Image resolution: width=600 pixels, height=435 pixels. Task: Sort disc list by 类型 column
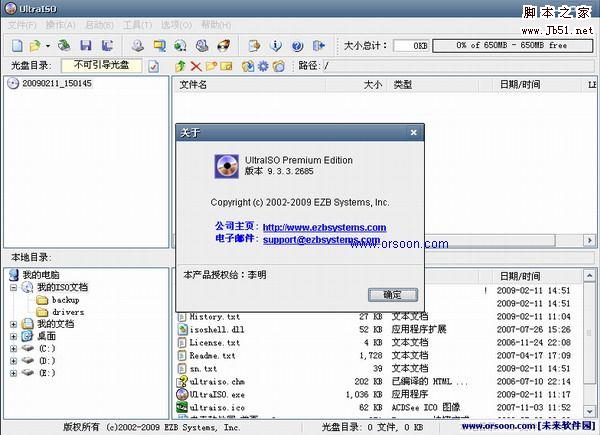tap(432, 85)
